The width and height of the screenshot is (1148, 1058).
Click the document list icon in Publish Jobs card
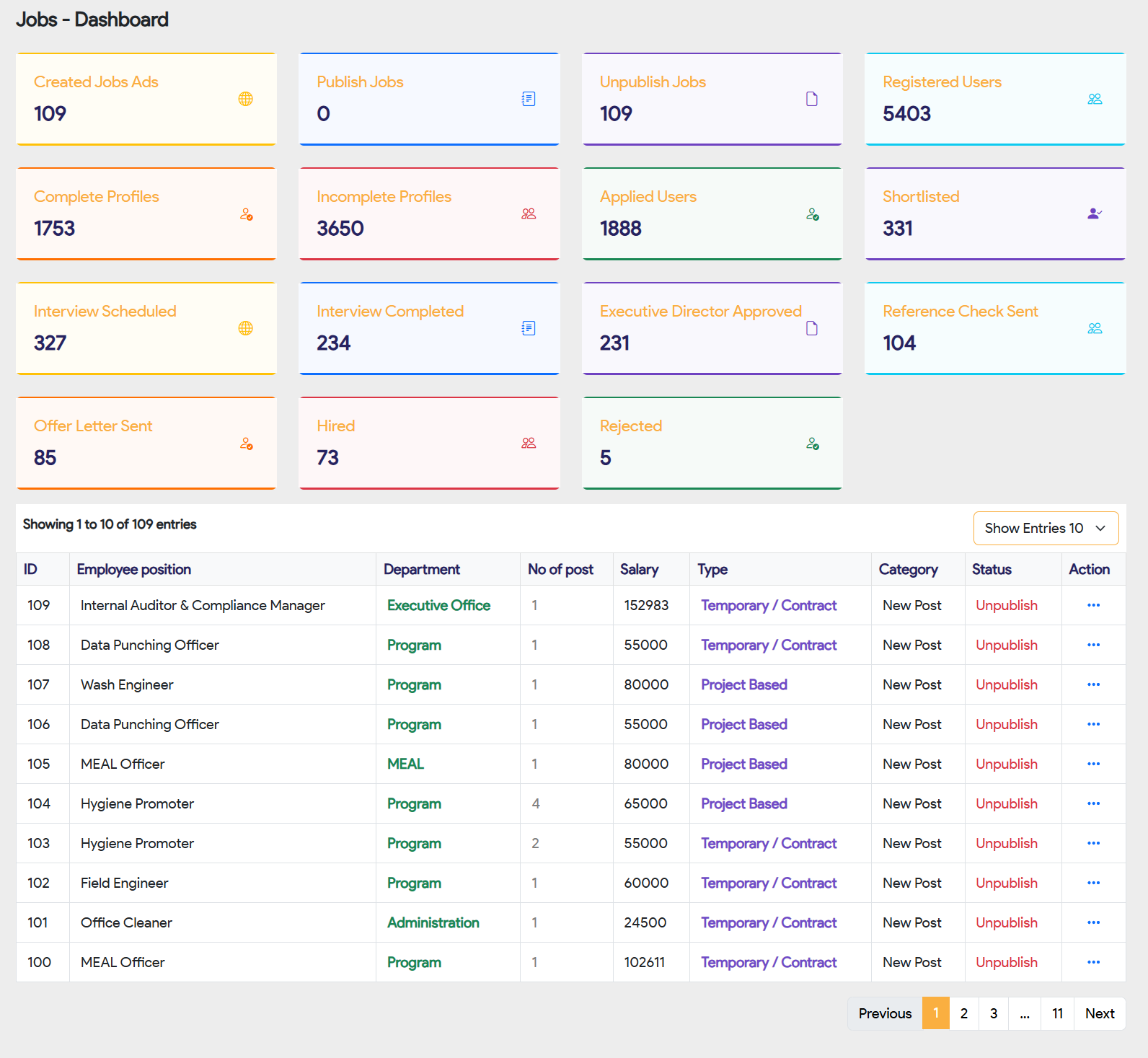coord(529,99)
